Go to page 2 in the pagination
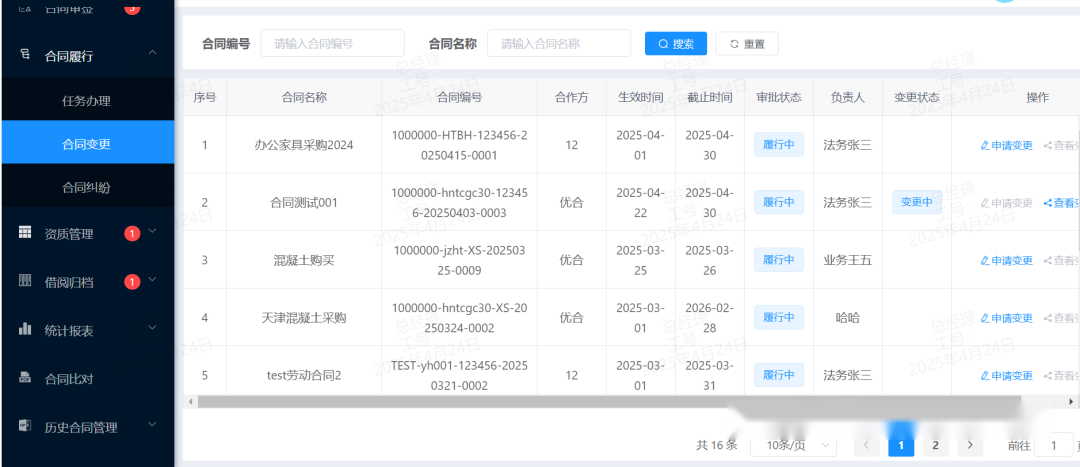This screenshot has width=1080, height=467. click(935, 445)
